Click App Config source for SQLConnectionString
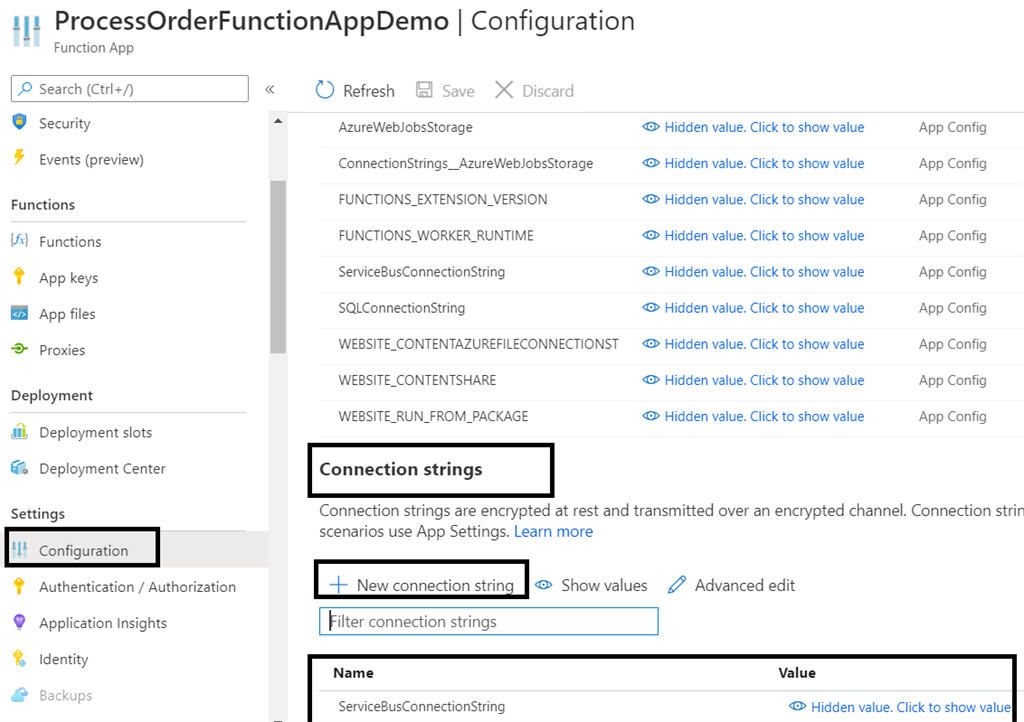The image size is (1024, 722). pos(952,307)
